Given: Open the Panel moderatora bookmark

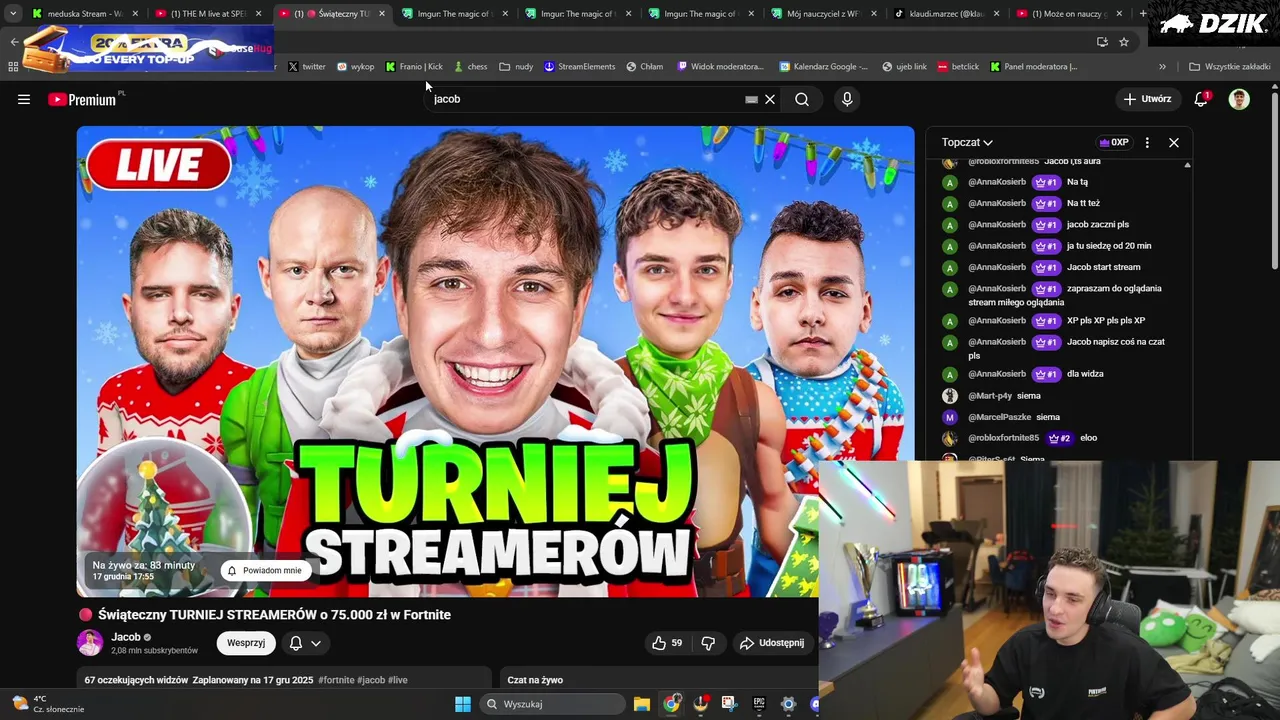Looking at the screenshot, I should [1033, 67].
